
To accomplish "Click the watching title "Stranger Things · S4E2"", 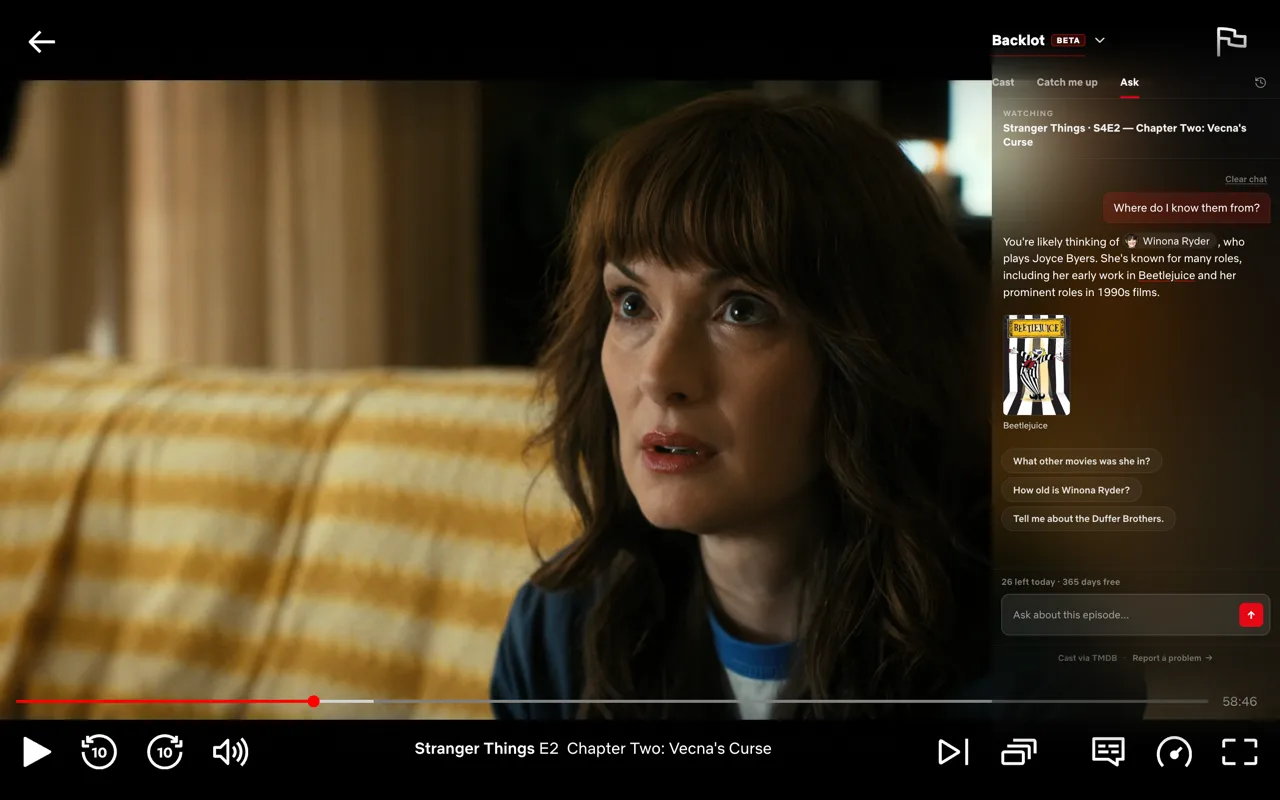I will coord(1125,135).
